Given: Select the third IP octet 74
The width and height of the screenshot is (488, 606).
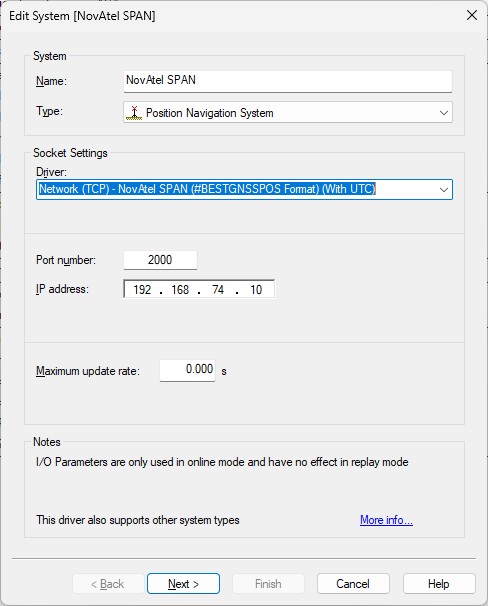Looking at the screenshot, I should point(218,289).
